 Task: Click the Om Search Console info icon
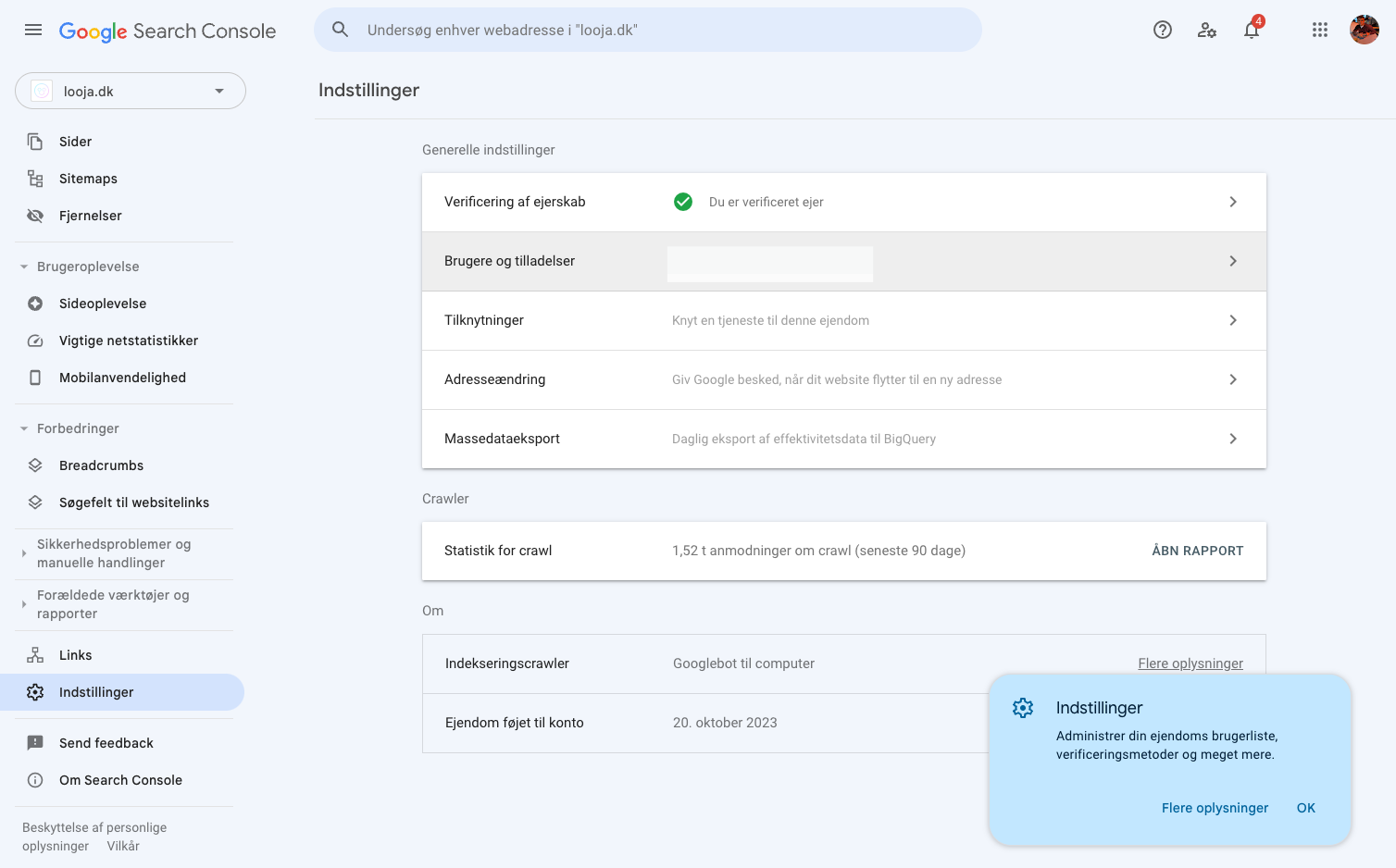point(35,780)
